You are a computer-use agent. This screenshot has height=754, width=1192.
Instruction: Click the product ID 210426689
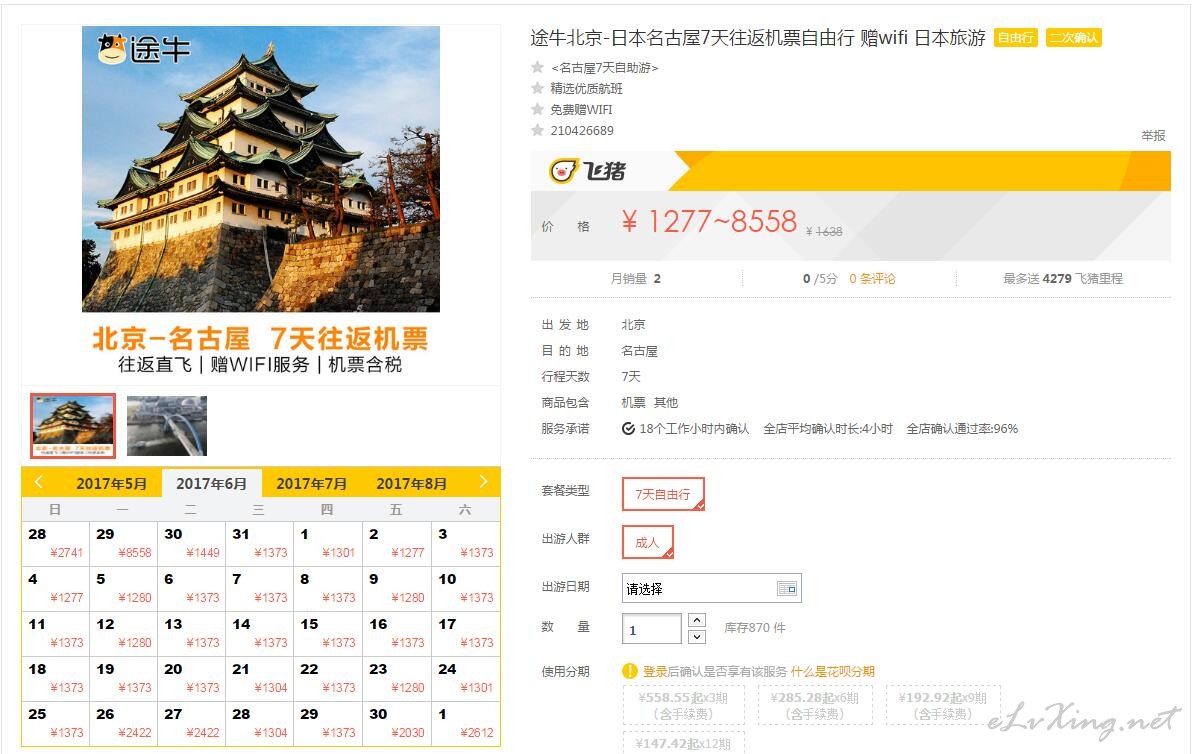(x=582, y=131)
